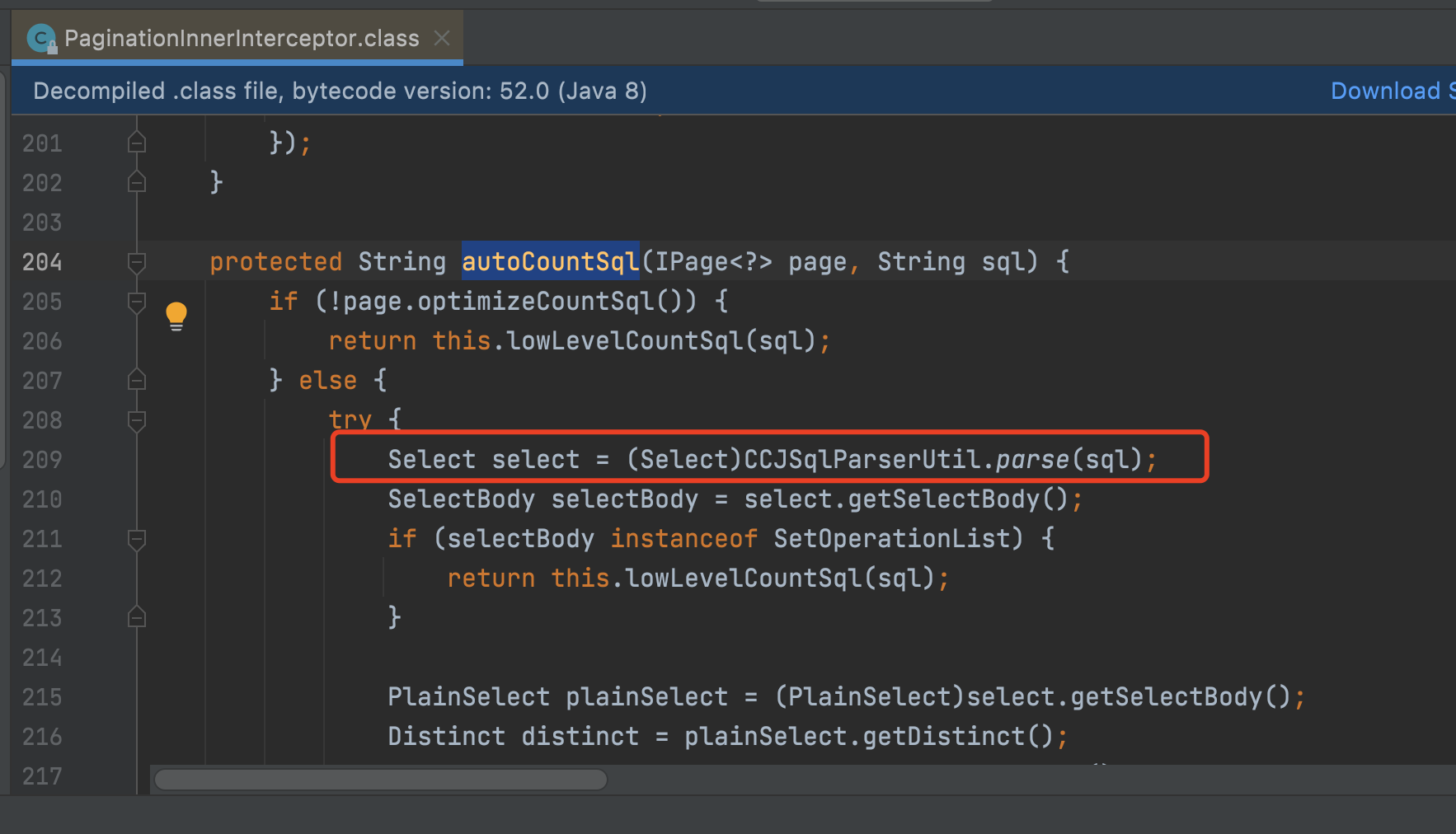
Task: Select the PaginationInnerInterceptor.class tab
Action: (x=239, y=38)
